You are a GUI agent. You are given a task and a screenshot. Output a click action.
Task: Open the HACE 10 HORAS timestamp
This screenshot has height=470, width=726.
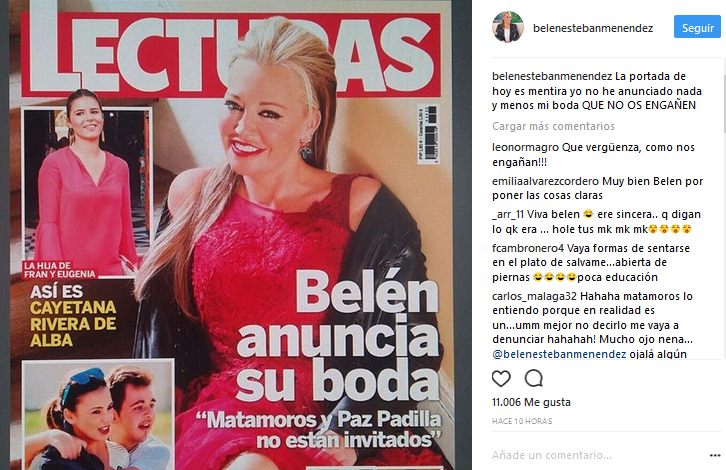522,421
